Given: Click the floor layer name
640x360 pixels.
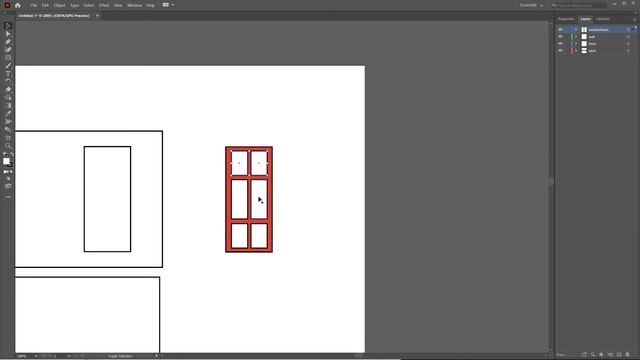Looking at the screenshot, I should [x=592, y=44].
